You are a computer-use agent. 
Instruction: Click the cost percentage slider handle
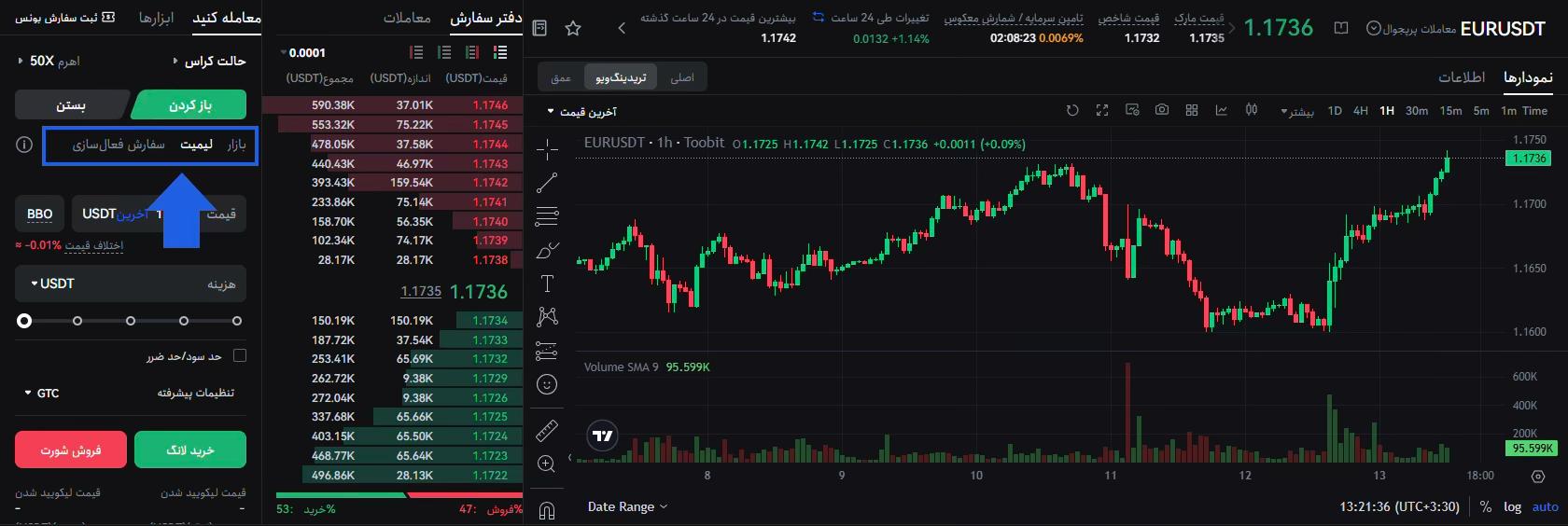pyautogui.click(x=24, y=321)
